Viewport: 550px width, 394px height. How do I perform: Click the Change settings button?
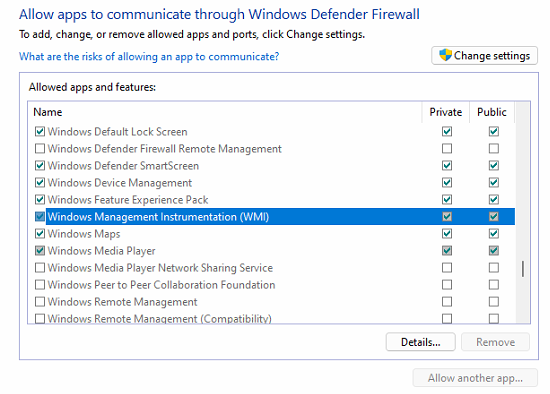pos(484,55)
